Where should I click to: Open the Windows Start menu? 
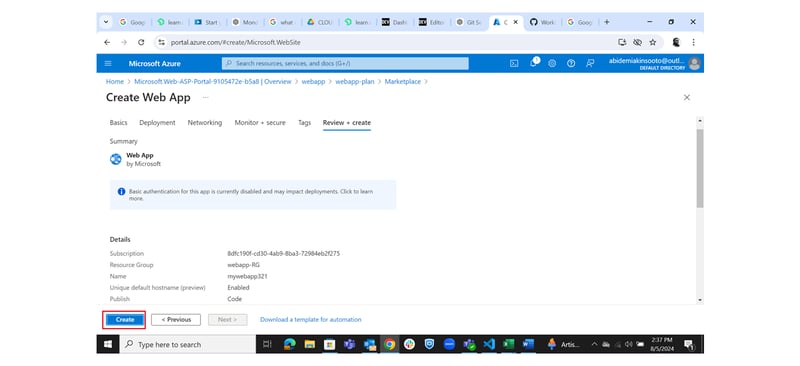pyautogui.click(x=108, y=345)
